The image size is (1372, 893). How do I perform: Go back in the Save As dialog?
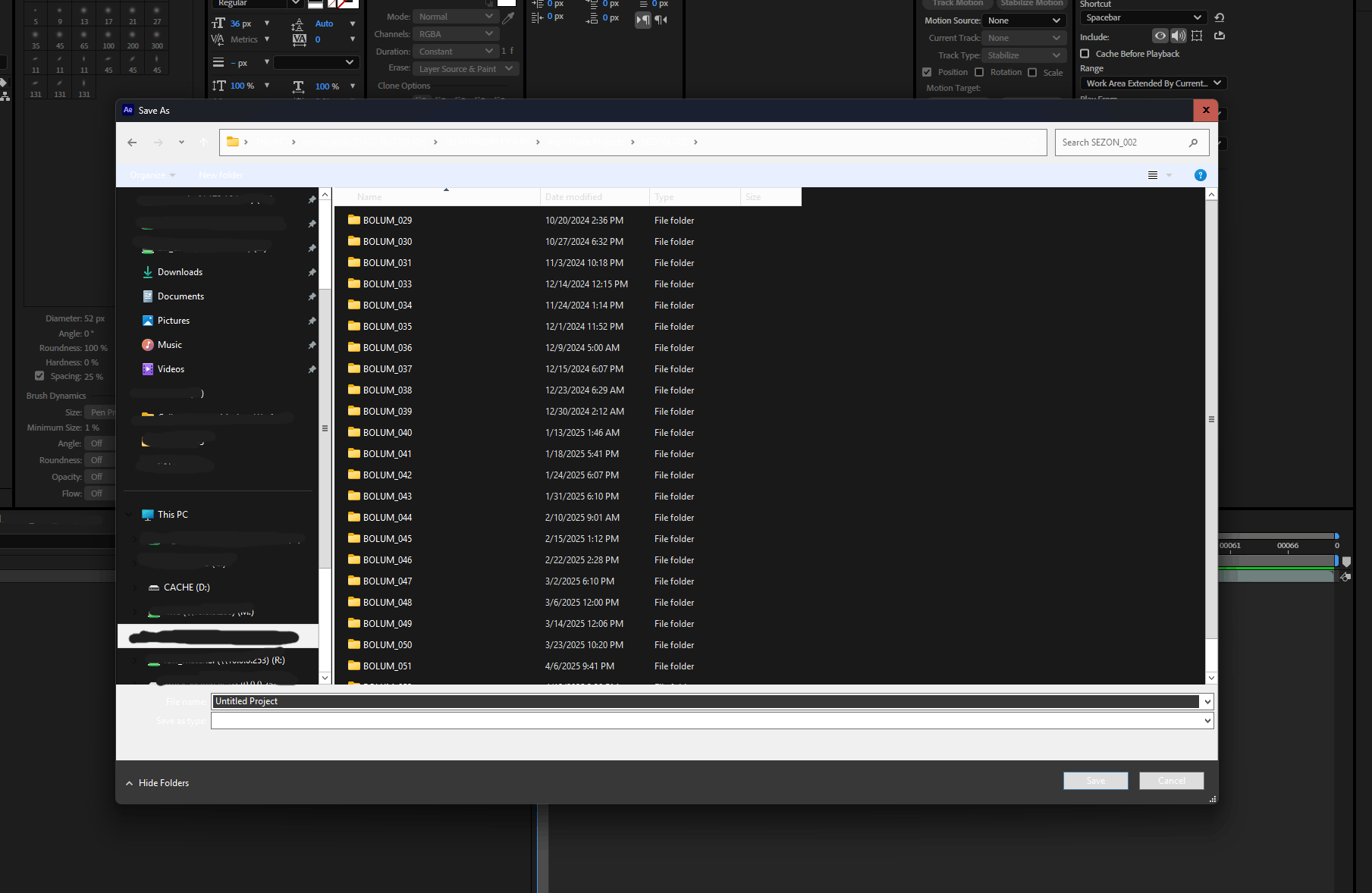tap(132, 143)
